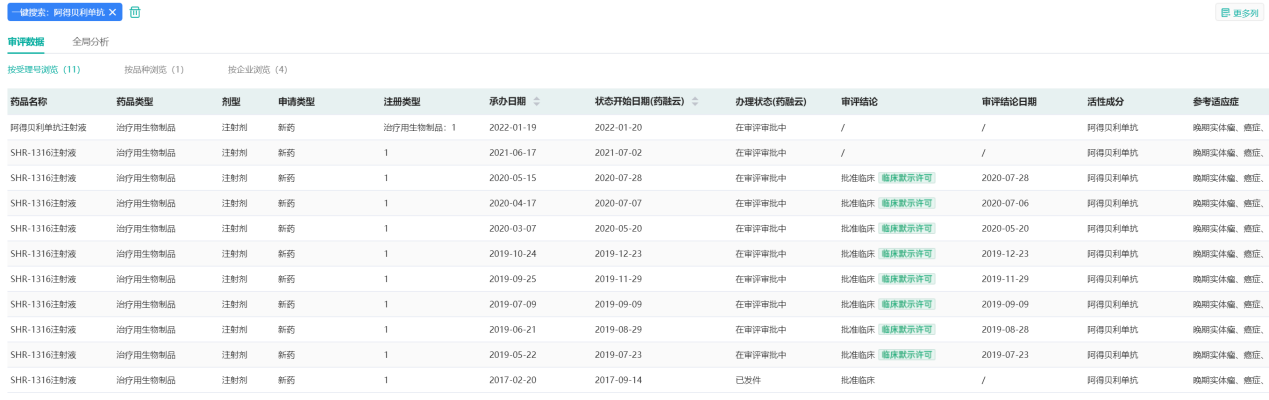The width and height of the screenshot is (1269, 400).
Task: Click the 药品名称 column header
Action: [29, 102]
